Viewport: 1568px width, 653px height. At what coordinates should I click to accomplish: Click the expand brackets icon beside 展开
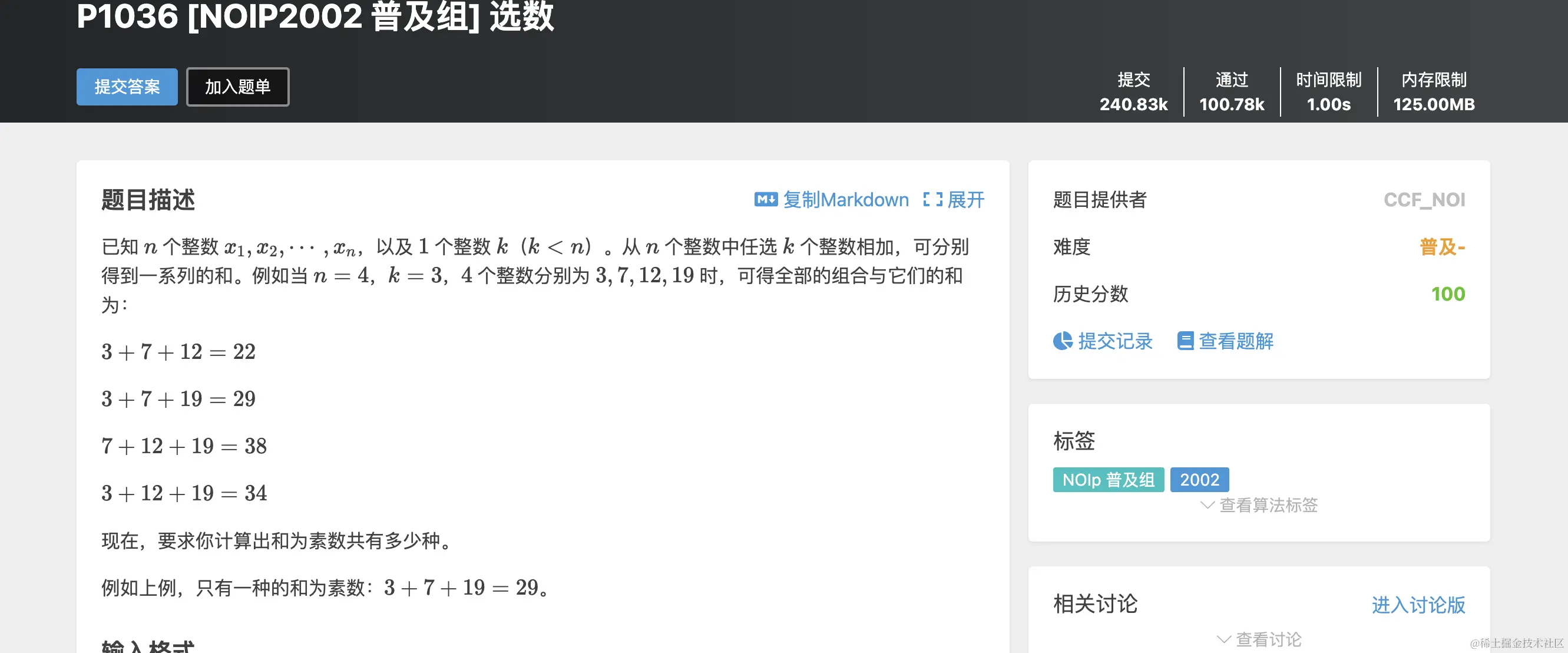point(932,199)
